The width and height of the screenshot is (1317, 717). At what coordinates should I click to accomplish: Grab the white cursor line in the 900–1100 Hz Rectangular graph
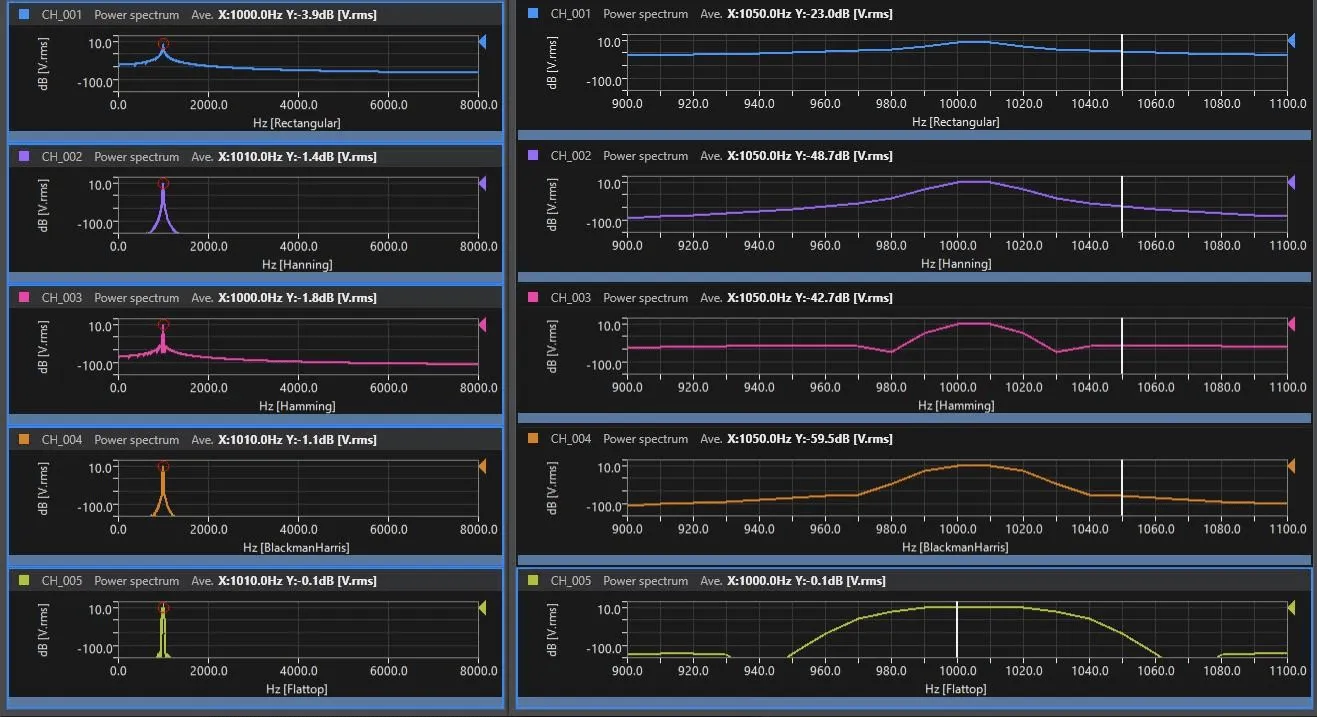pos(1122,62)
